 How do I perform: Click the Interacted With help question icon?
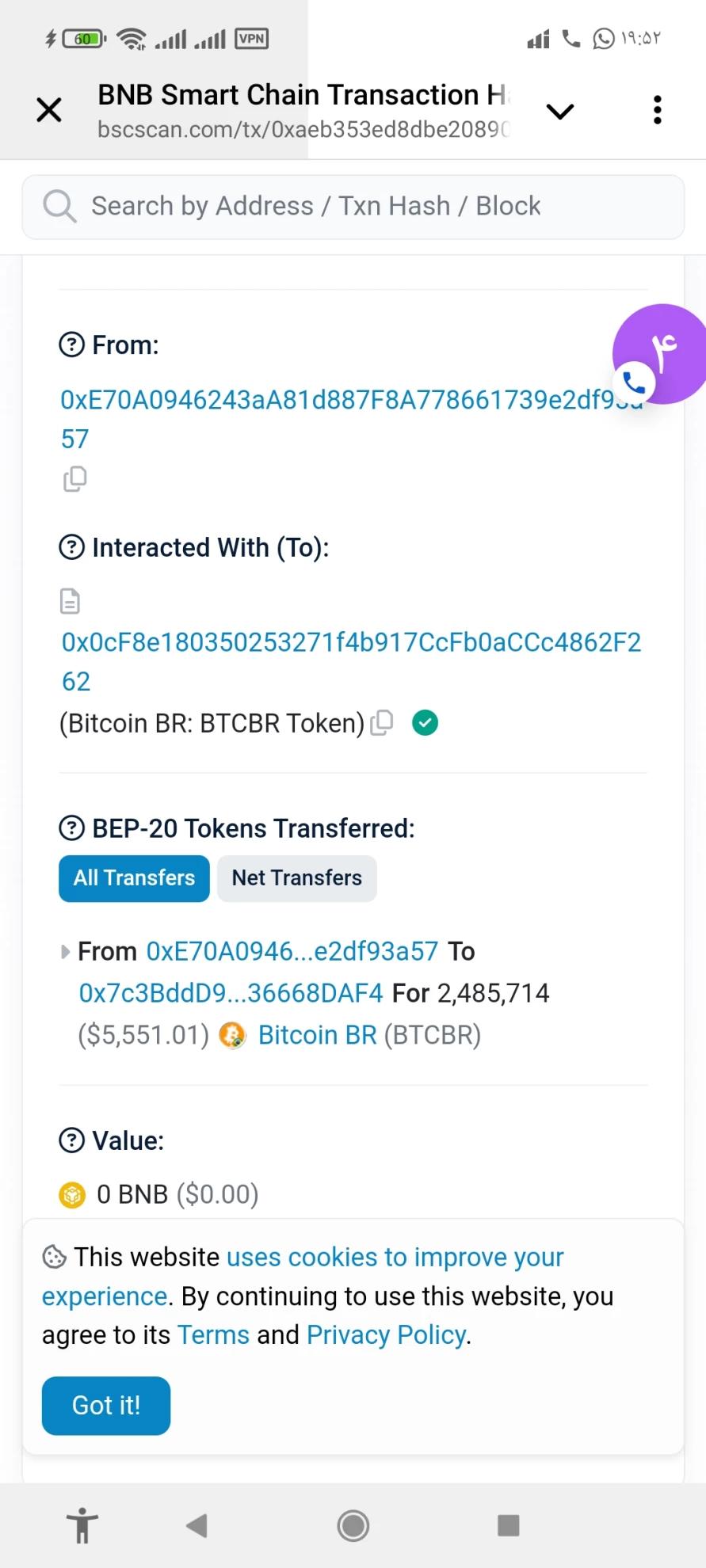[x=72, y=547]
